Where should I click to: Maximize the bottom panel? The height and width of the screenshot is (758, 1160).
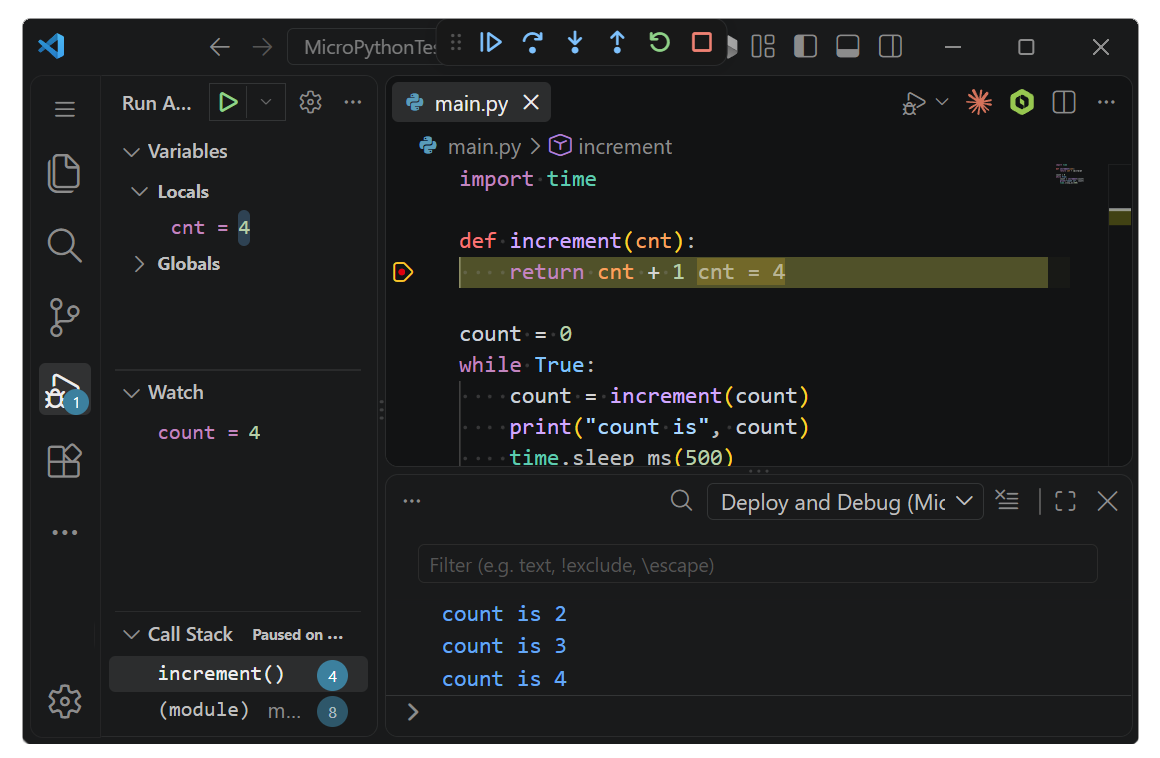[x=1065, y=501]
